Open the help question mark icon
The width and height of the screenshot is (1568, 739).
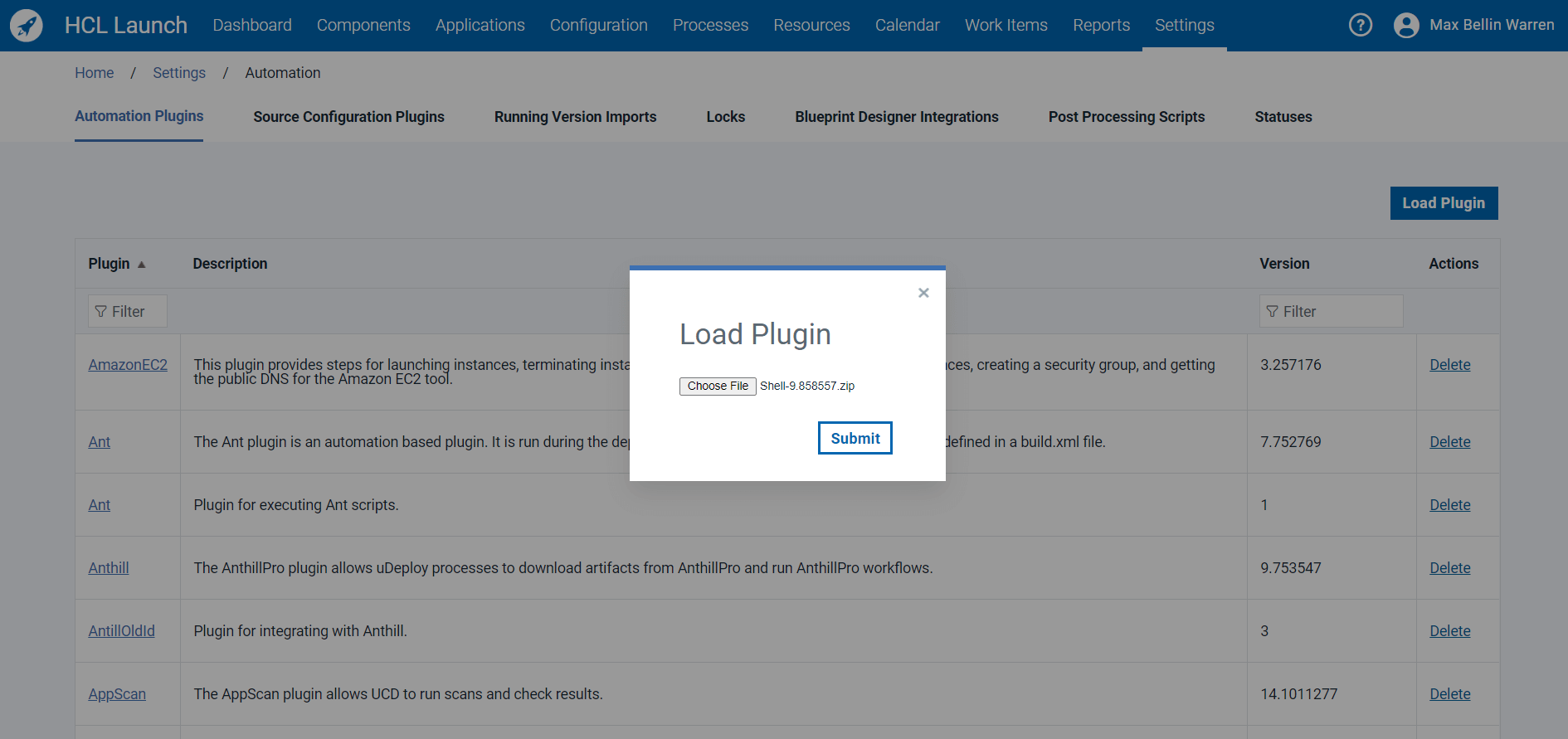tap(1361, 25)
